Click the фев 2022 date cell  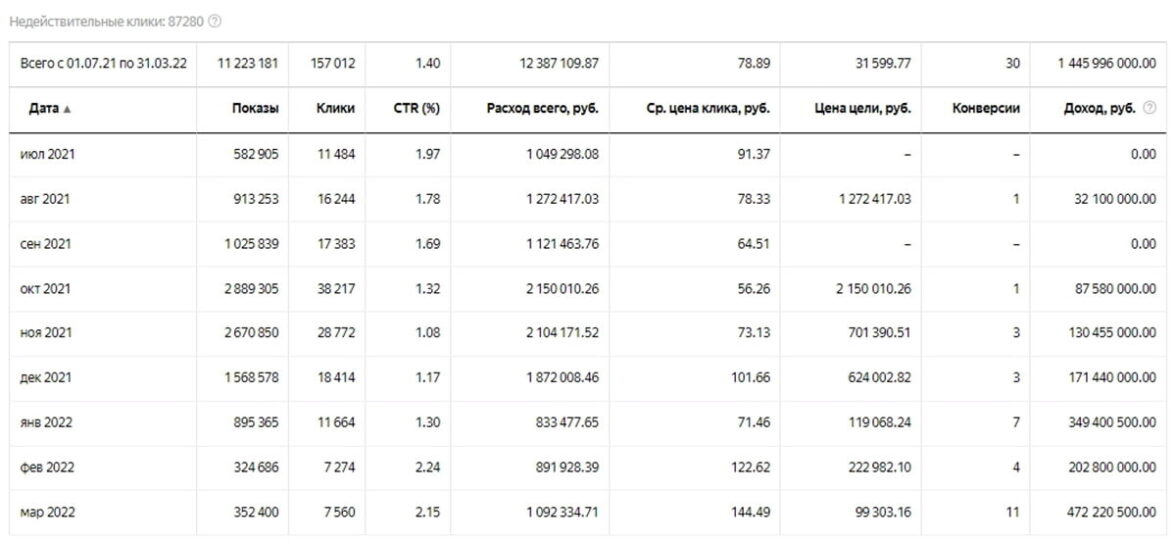[x=46, y=467]
